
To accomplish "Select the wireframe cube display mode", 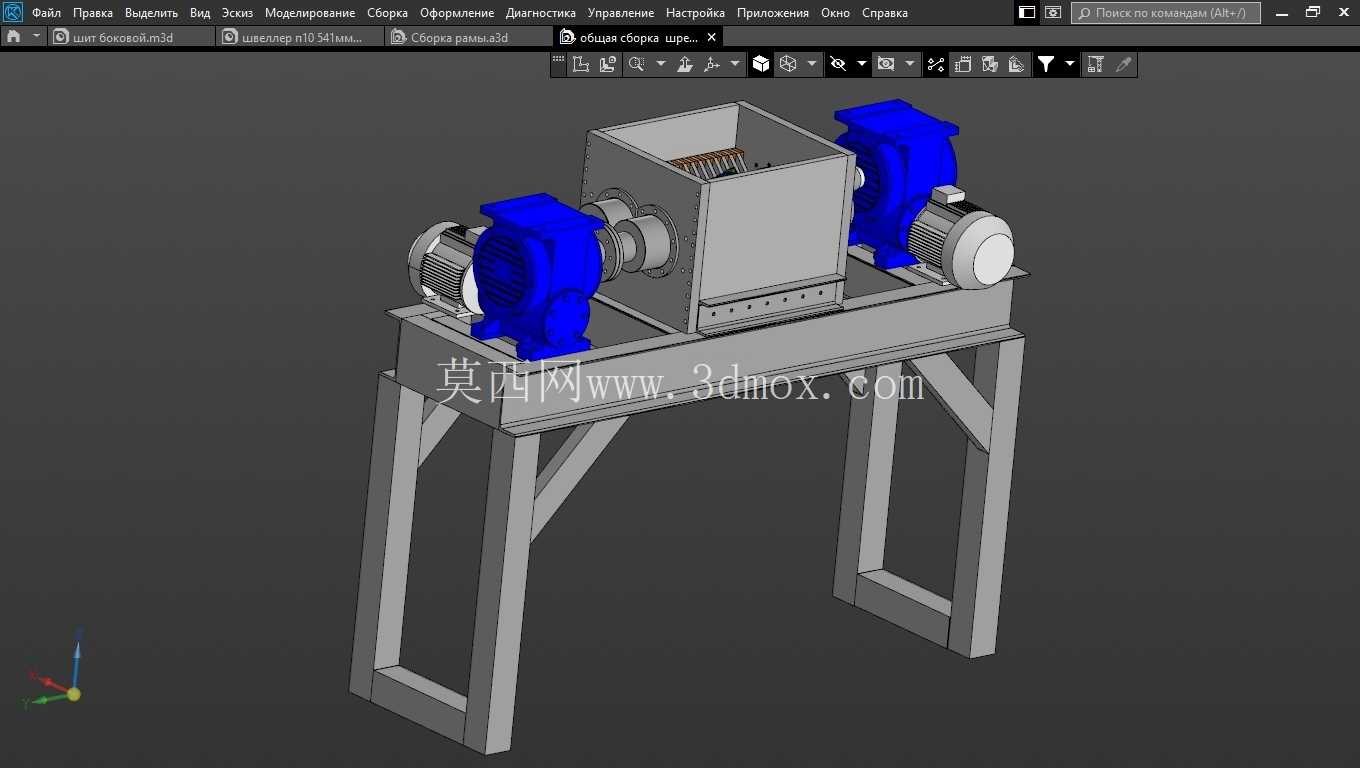I will 788,64.
